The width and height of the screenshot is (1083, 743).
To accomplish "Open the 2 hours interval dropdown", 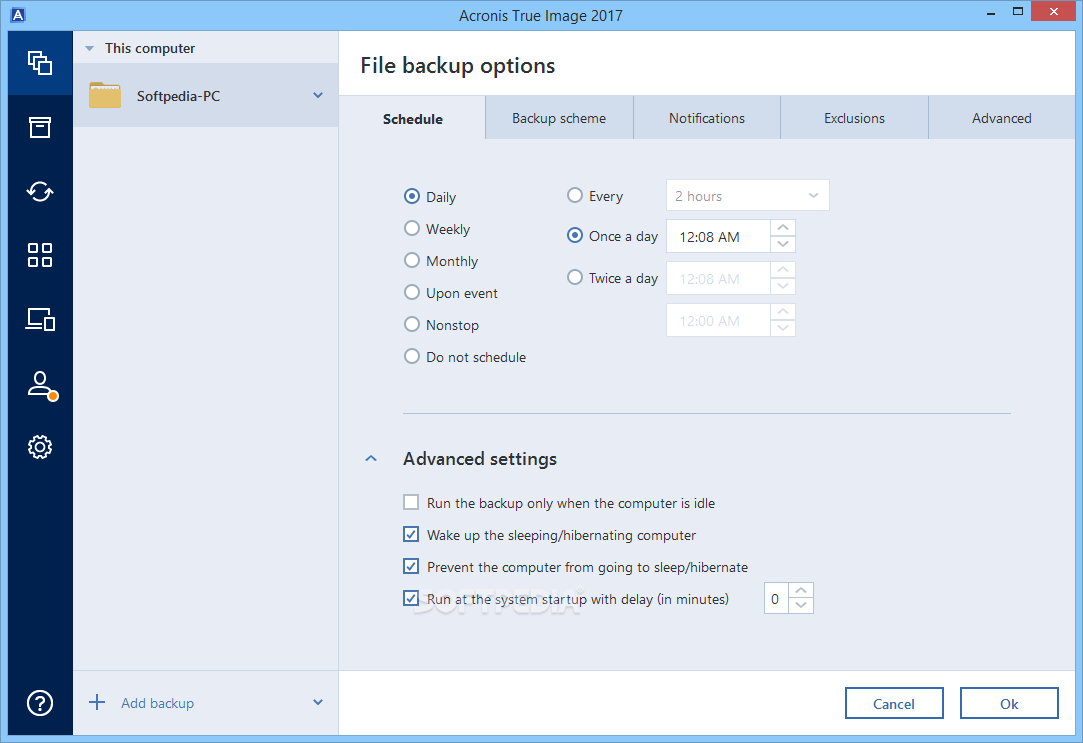I will (747, 195).
